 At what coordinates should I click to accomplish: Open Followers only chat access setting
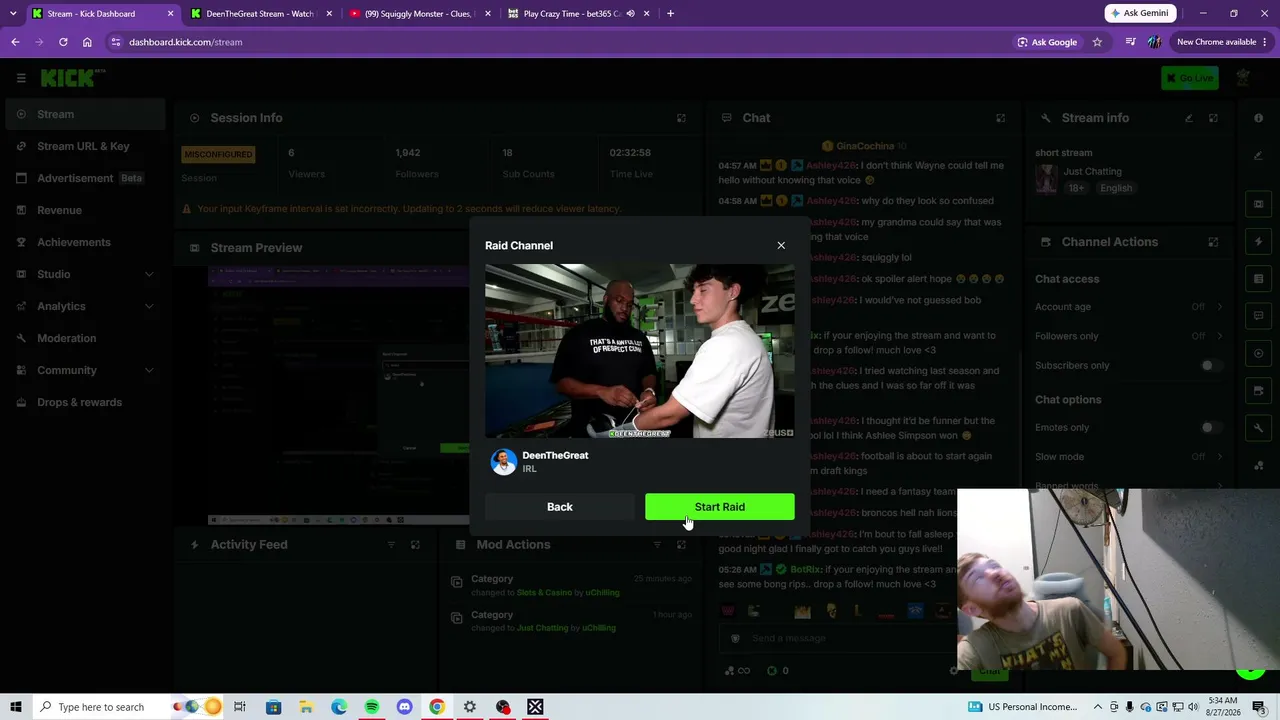coord(1129,336)
